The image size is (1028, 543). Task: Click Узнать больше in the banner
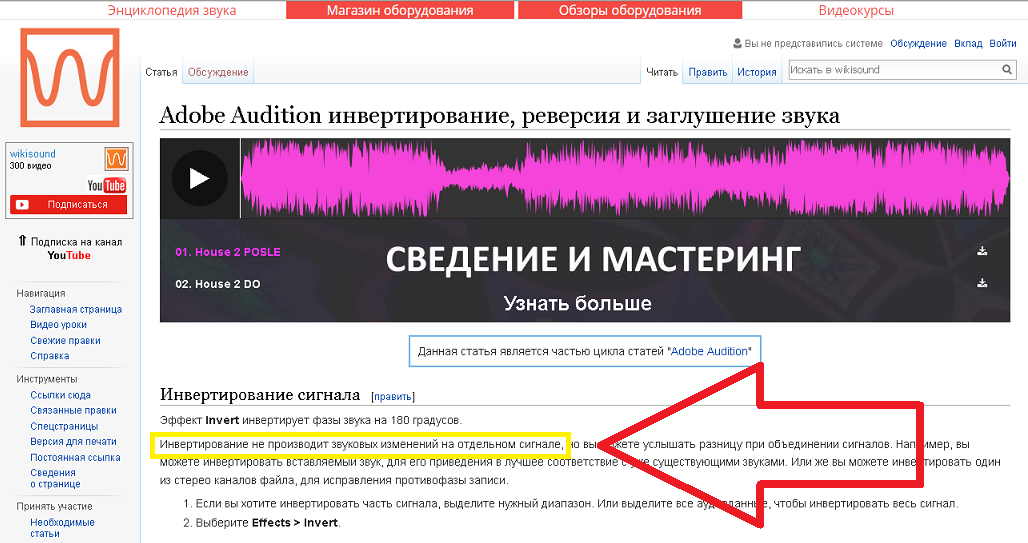[x=578, y=304]
